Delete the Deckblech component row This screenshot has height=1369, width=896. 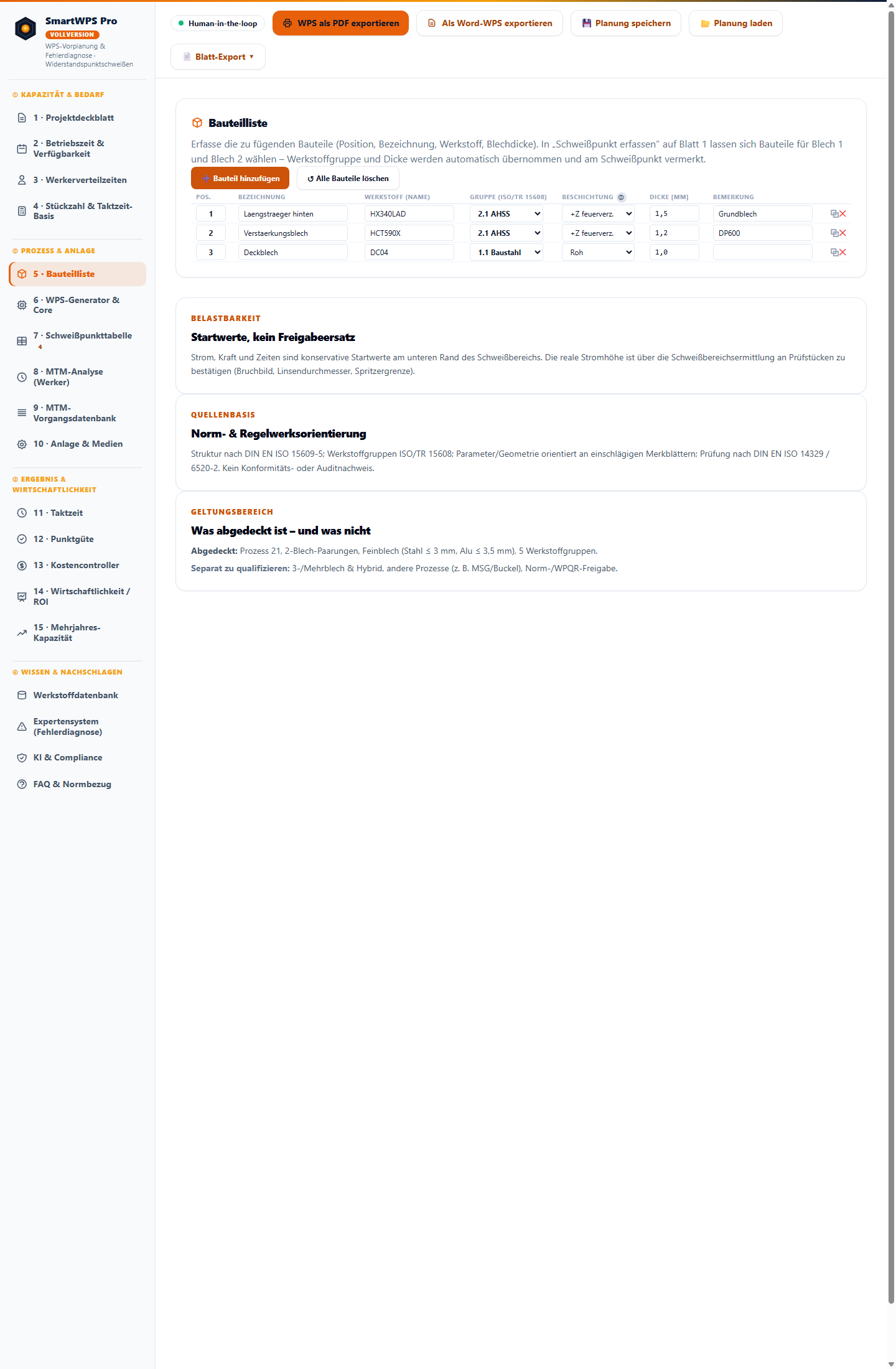tap(842, 253)
